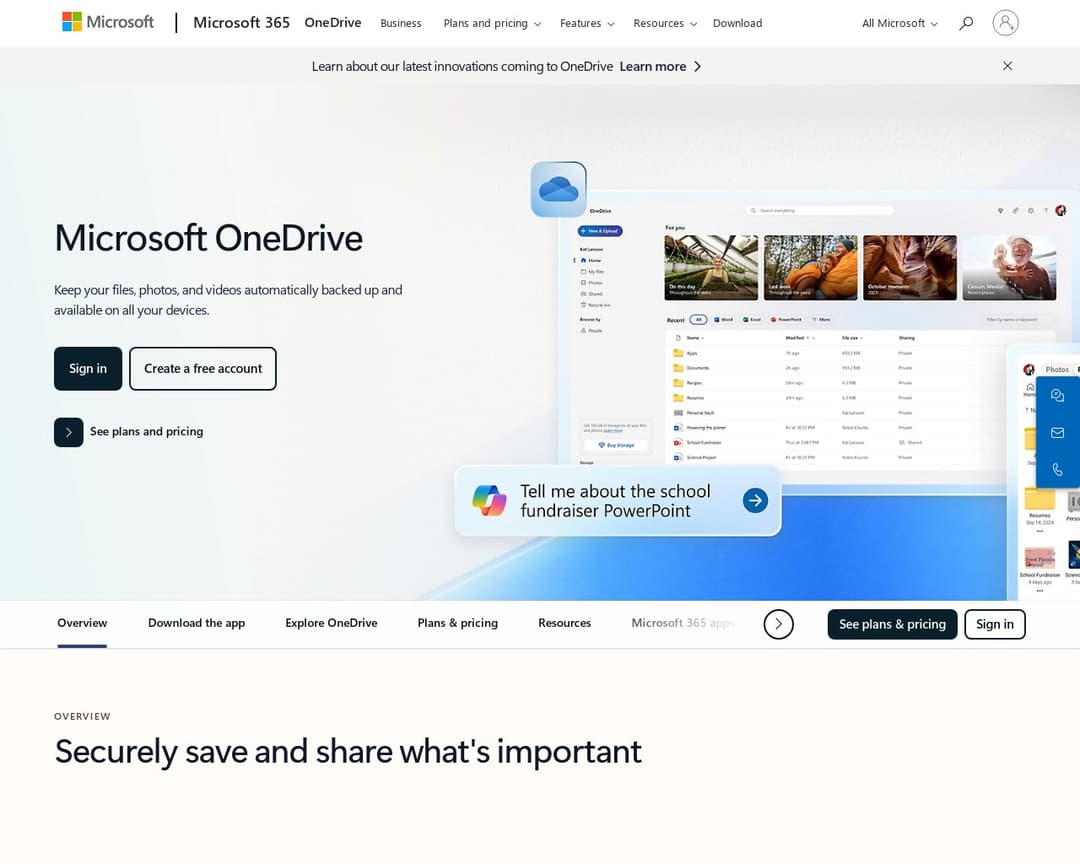Screen dimensions: 1080x864
Task: Expand the Features menu
Action: (587, 23)
